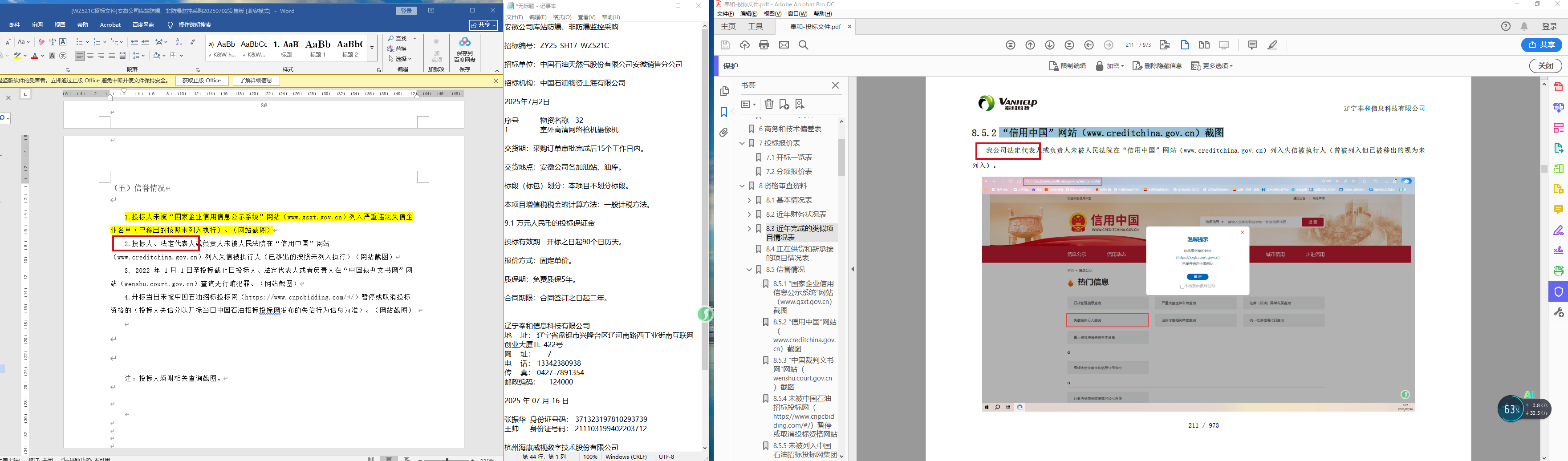
Task: Toggle Acrobat single page view
Action: [1185, 45]
